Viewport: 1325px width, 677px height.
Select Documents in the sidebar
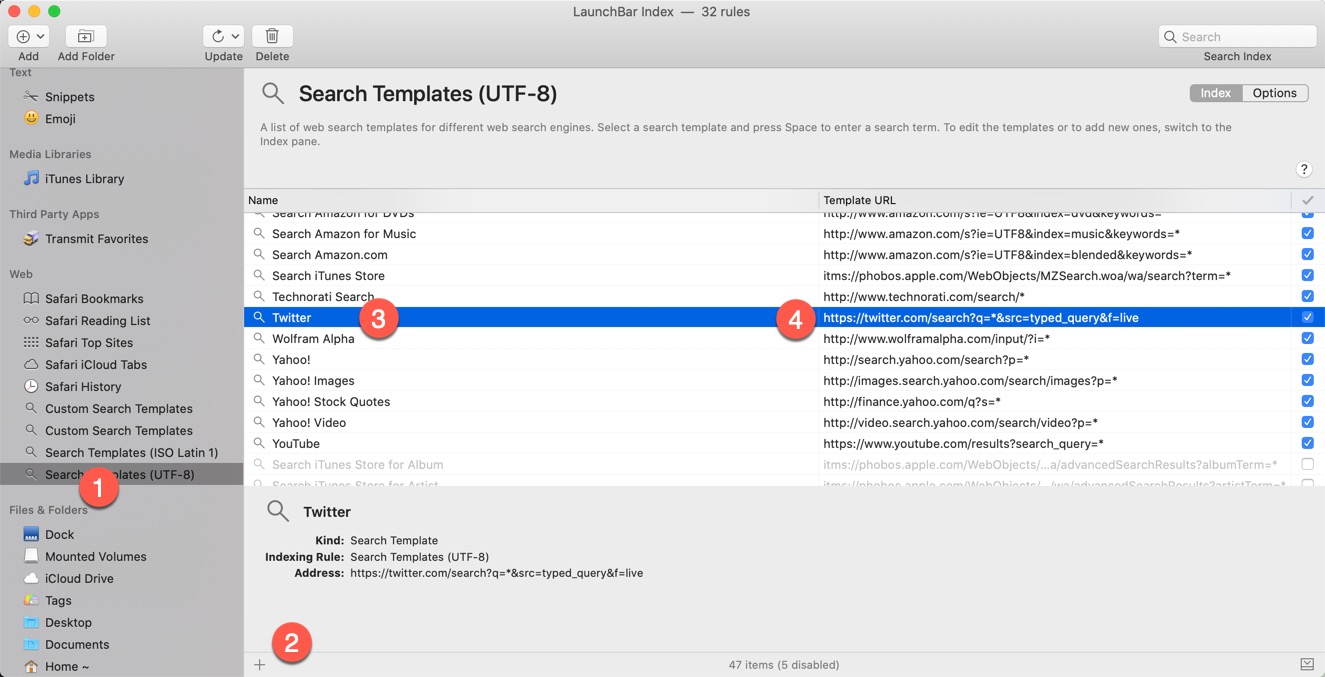point(121,645)
